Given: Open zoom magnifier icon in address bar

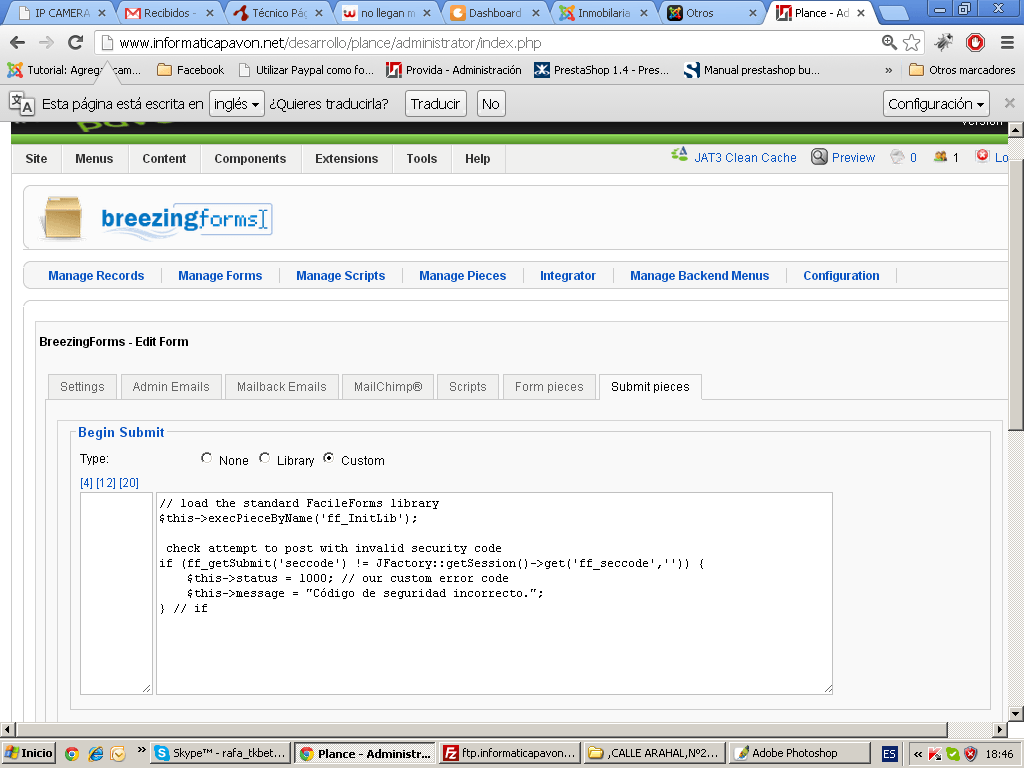Looking at the screenshot, I should coord(889,42).
